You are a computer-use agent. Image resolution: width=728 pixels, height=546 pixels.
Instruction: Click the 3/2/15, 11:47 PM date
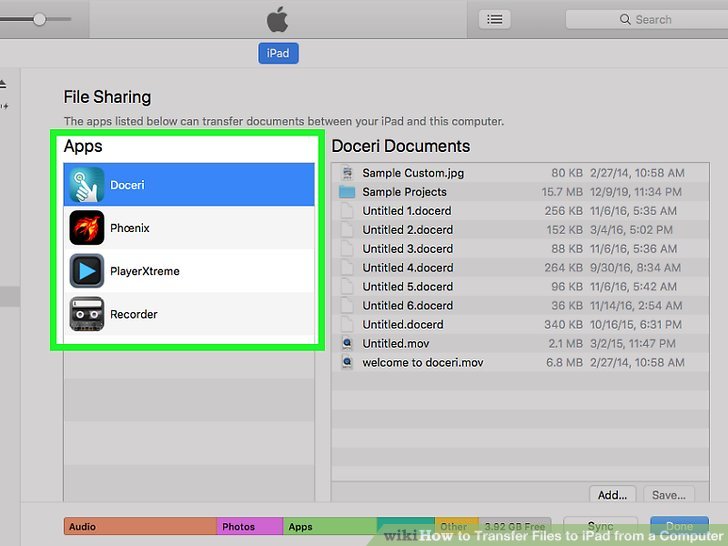(x=633, y=344)
